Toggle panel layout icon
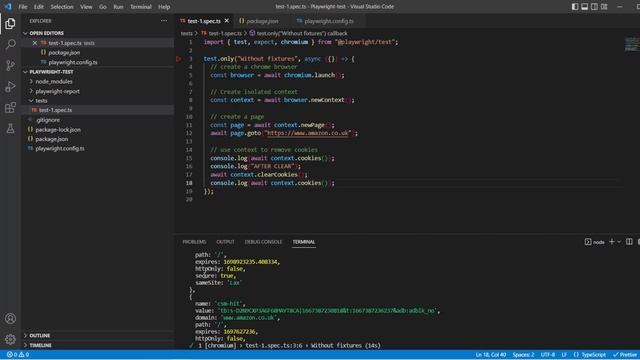 click(584, 7)
